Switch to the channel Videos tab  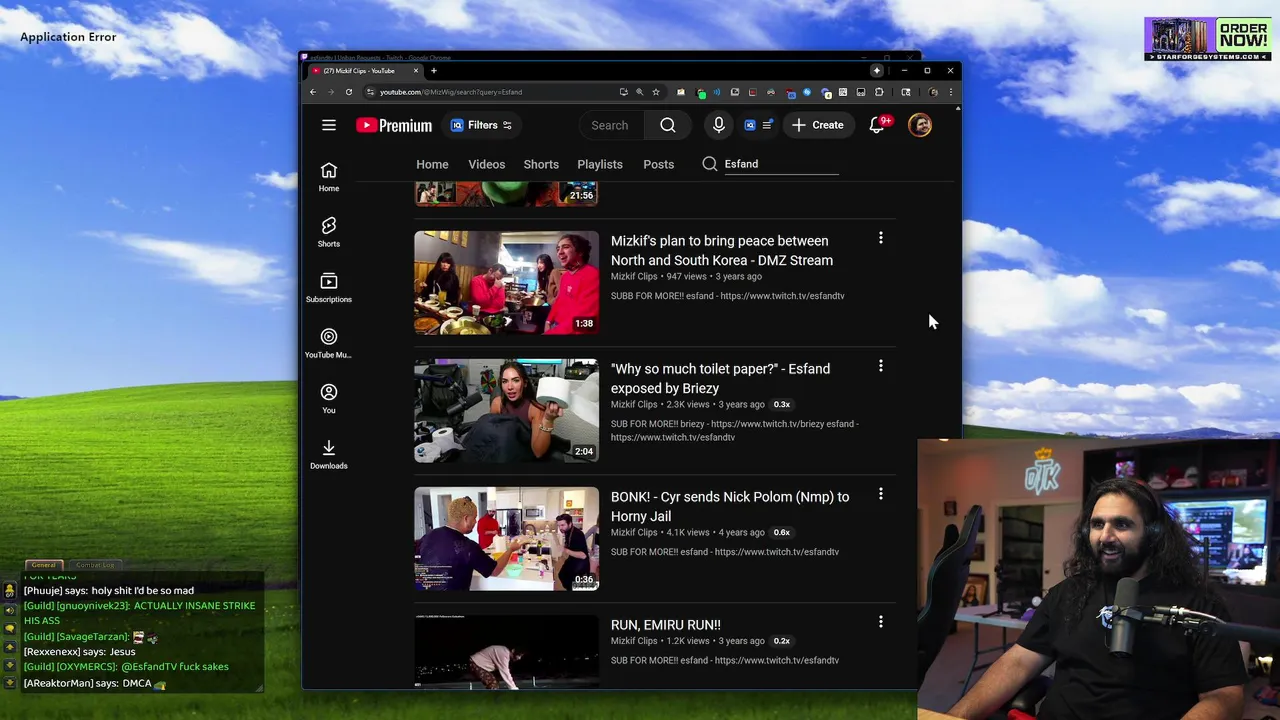[487, 164]
